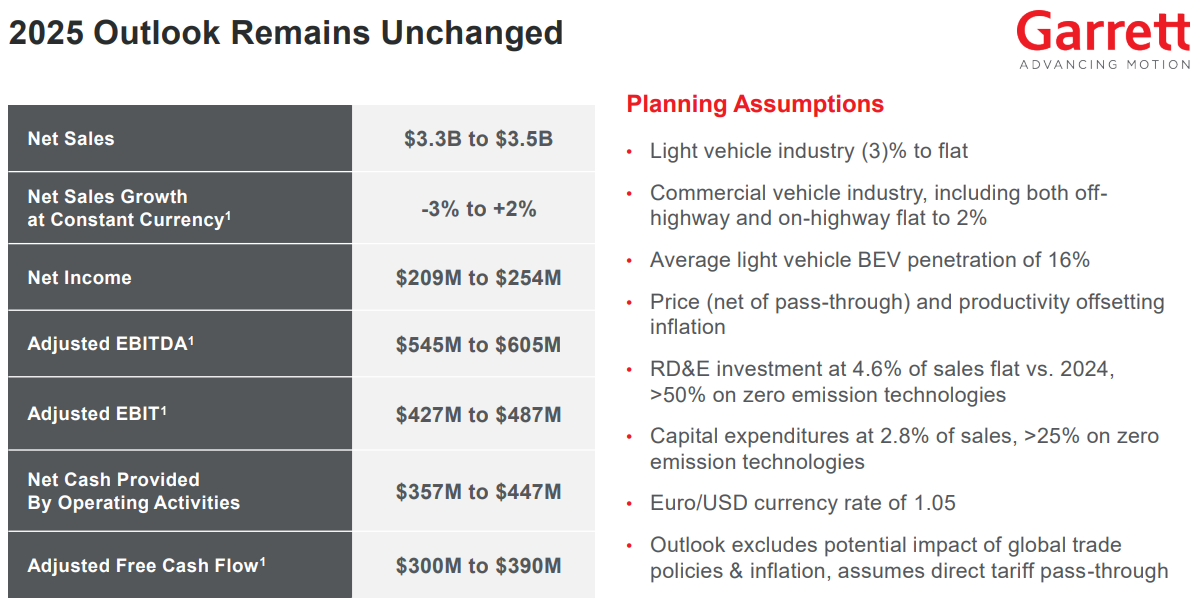Click Net Cash Provided By Operating Activities
The image size is (1200, 601).
coord(133,491)
